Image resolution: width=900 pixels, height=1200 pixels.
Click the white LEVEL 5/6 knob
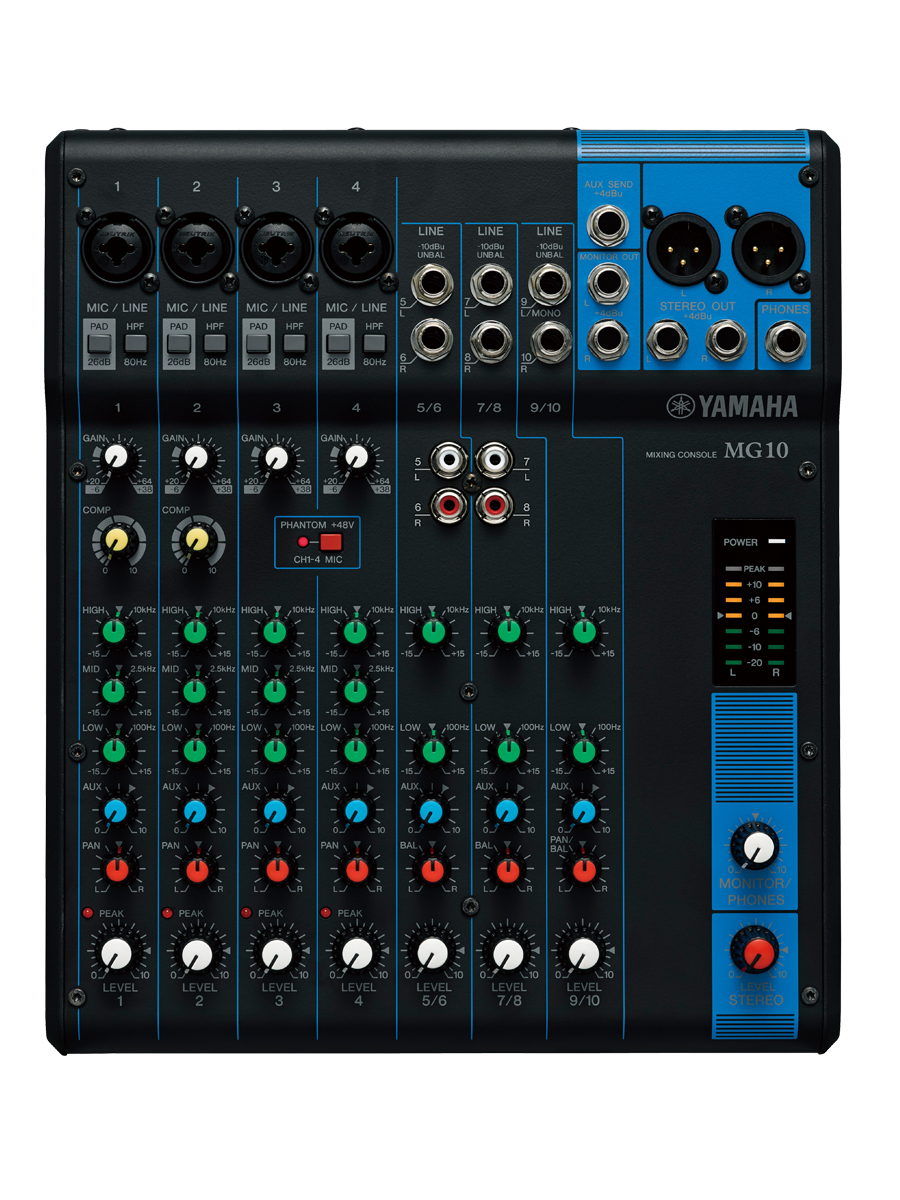[432, 952]
